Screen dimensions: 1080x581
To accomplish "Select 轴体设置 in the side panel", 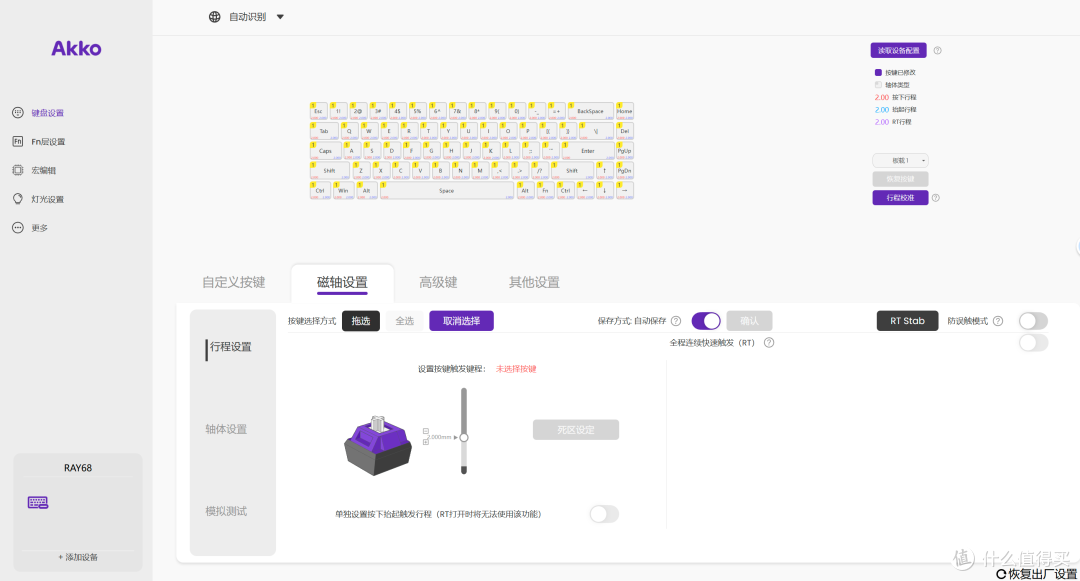I will coord(226,430).
